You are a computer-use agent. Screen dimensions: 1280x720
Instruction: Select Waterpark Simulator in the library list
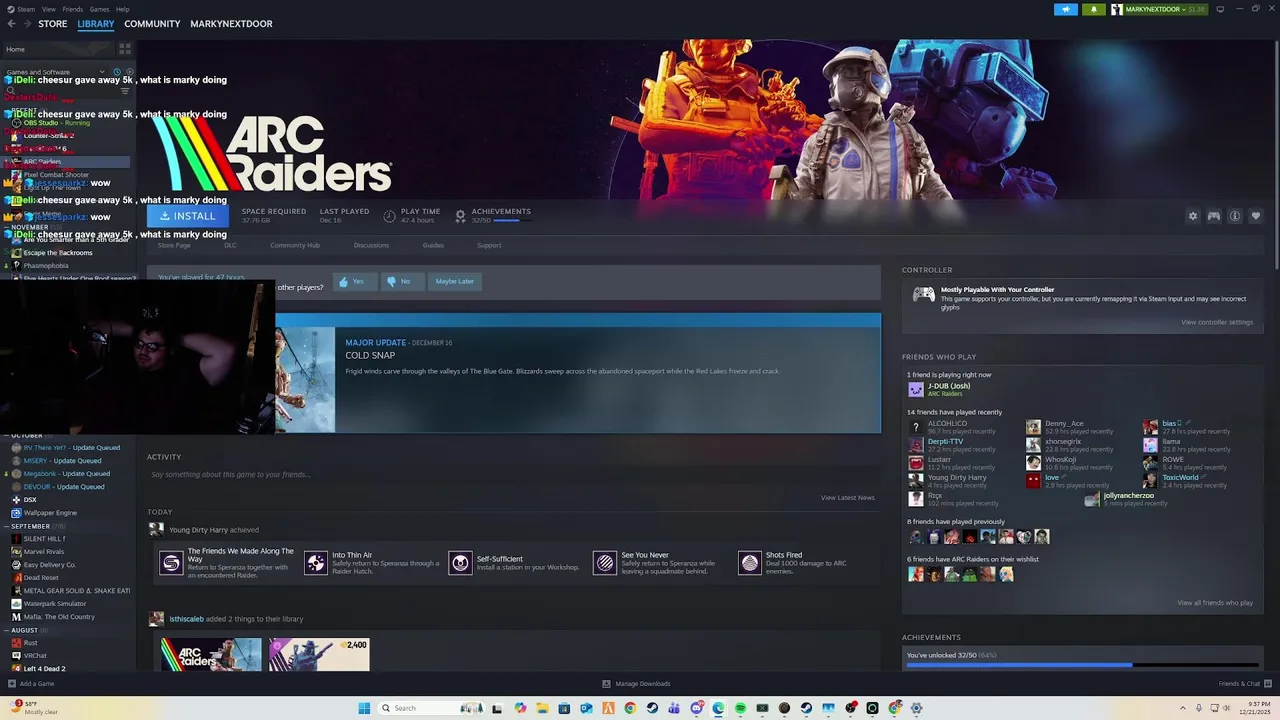coord(55,604)
